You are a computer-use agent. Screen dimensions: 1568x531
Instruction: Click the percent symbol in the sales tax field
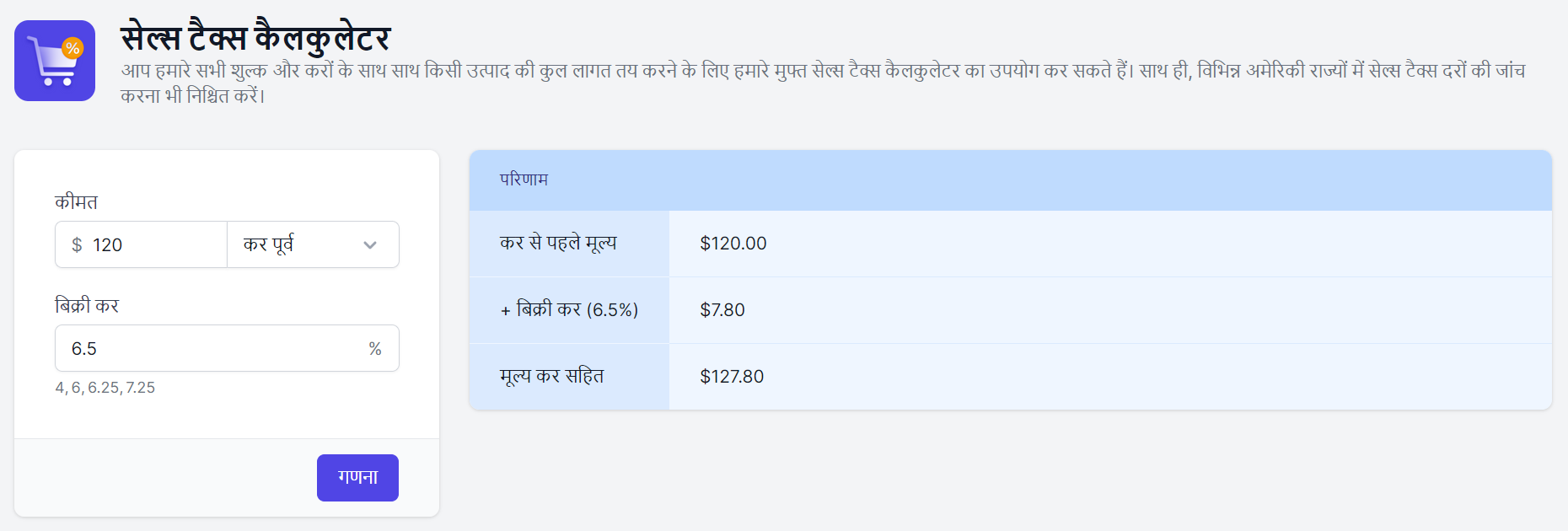[375, 349]
